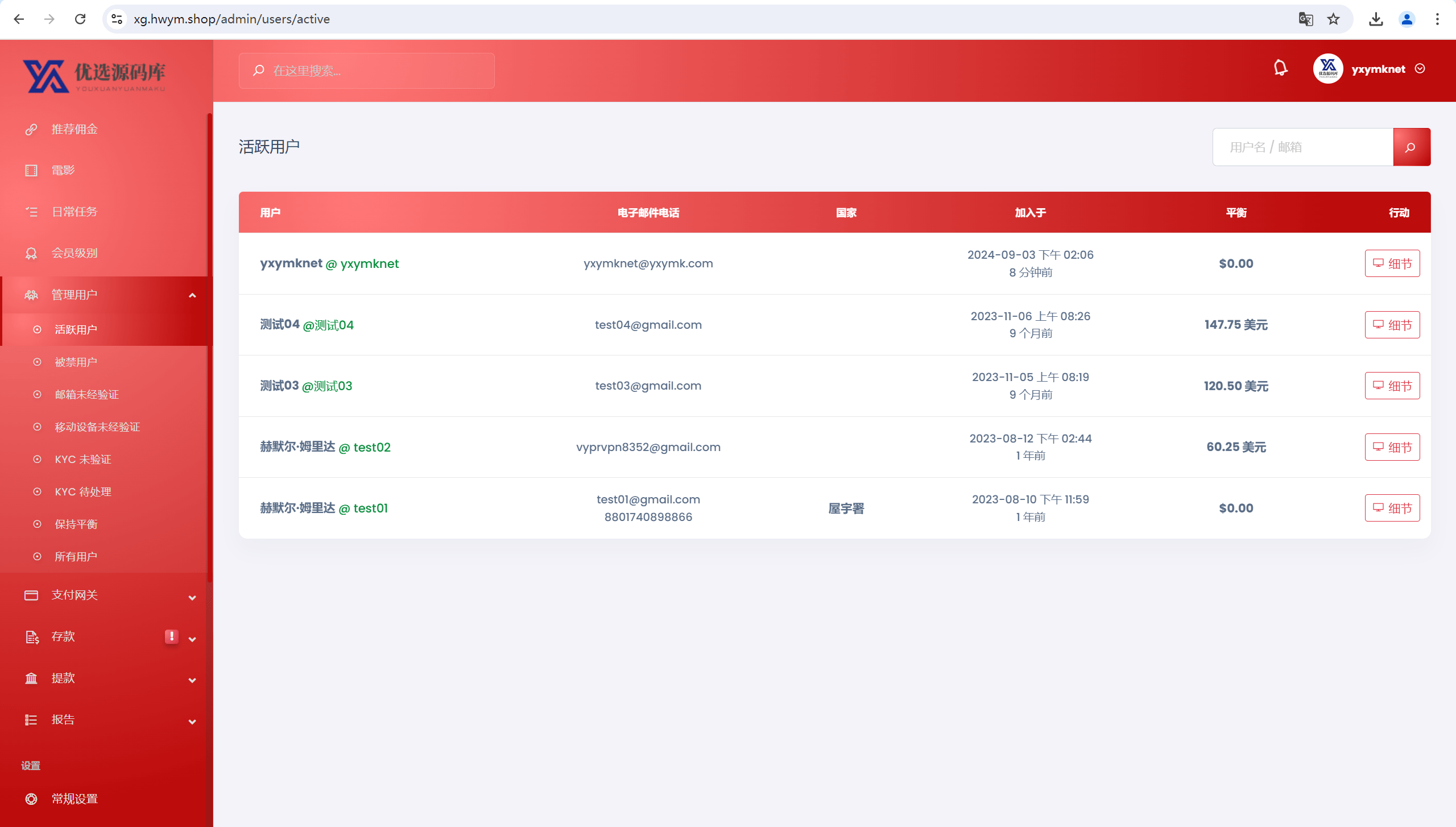Go to KYC 待处理 submenu item
1456x827 pixels.
coord(83,492)
